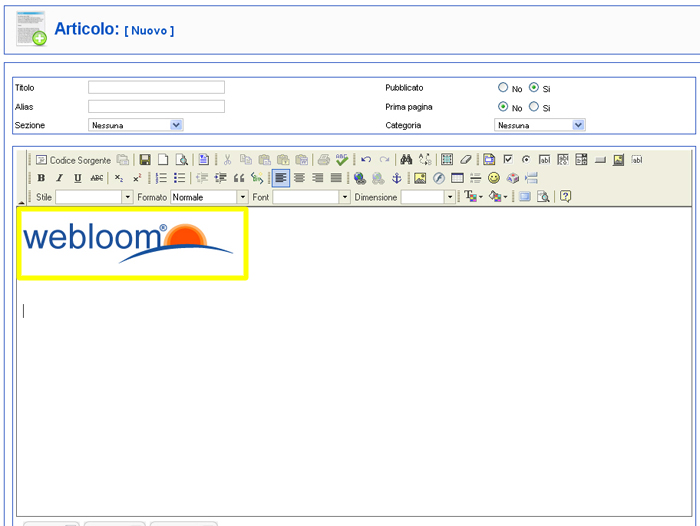Open the Background Color picker
Viewport: 700px width, 526px height.
[x=498, y=196]
